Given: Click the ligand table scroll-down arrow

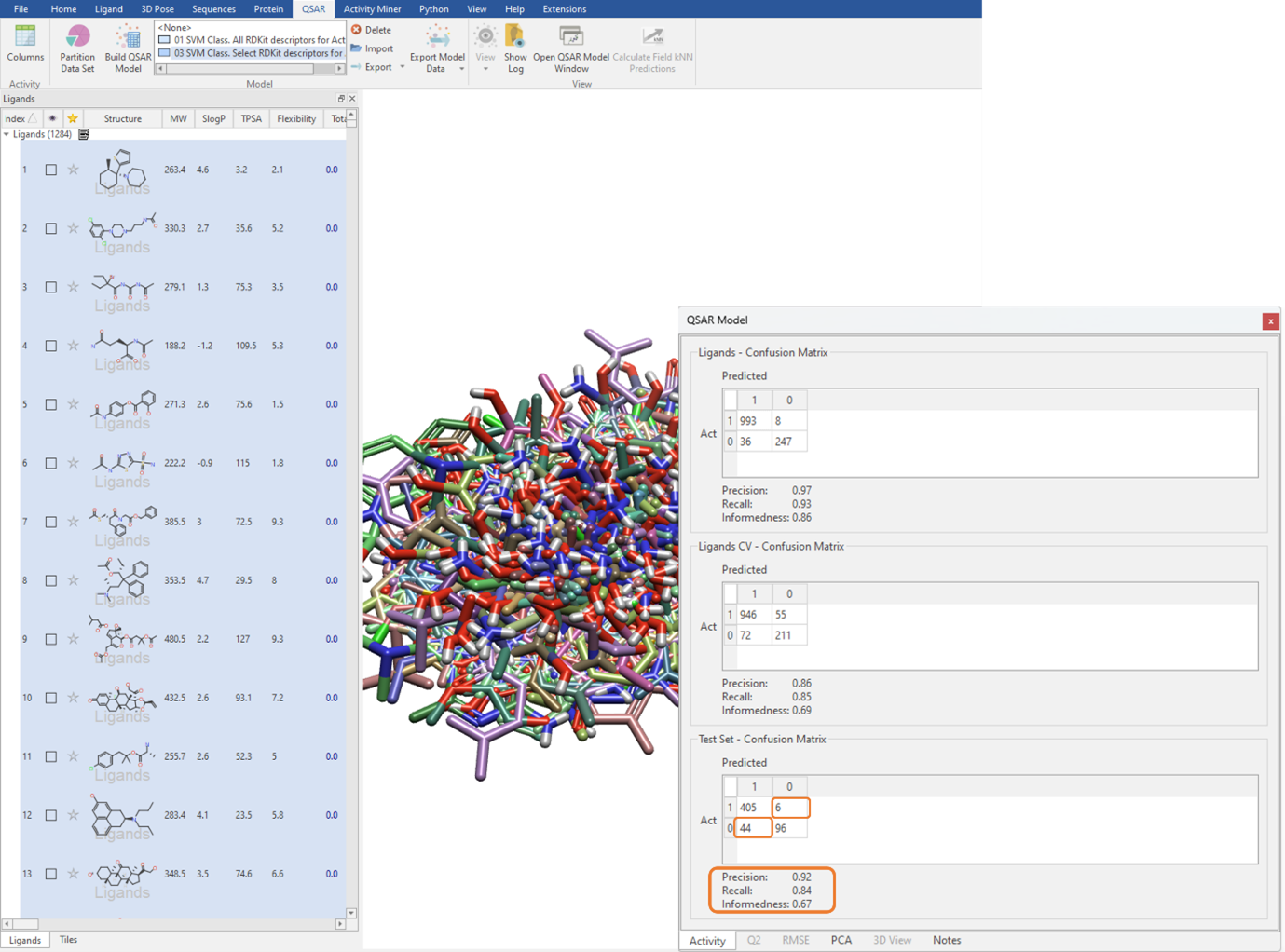Looking at the screenshot, I should [x=351, y=913].
